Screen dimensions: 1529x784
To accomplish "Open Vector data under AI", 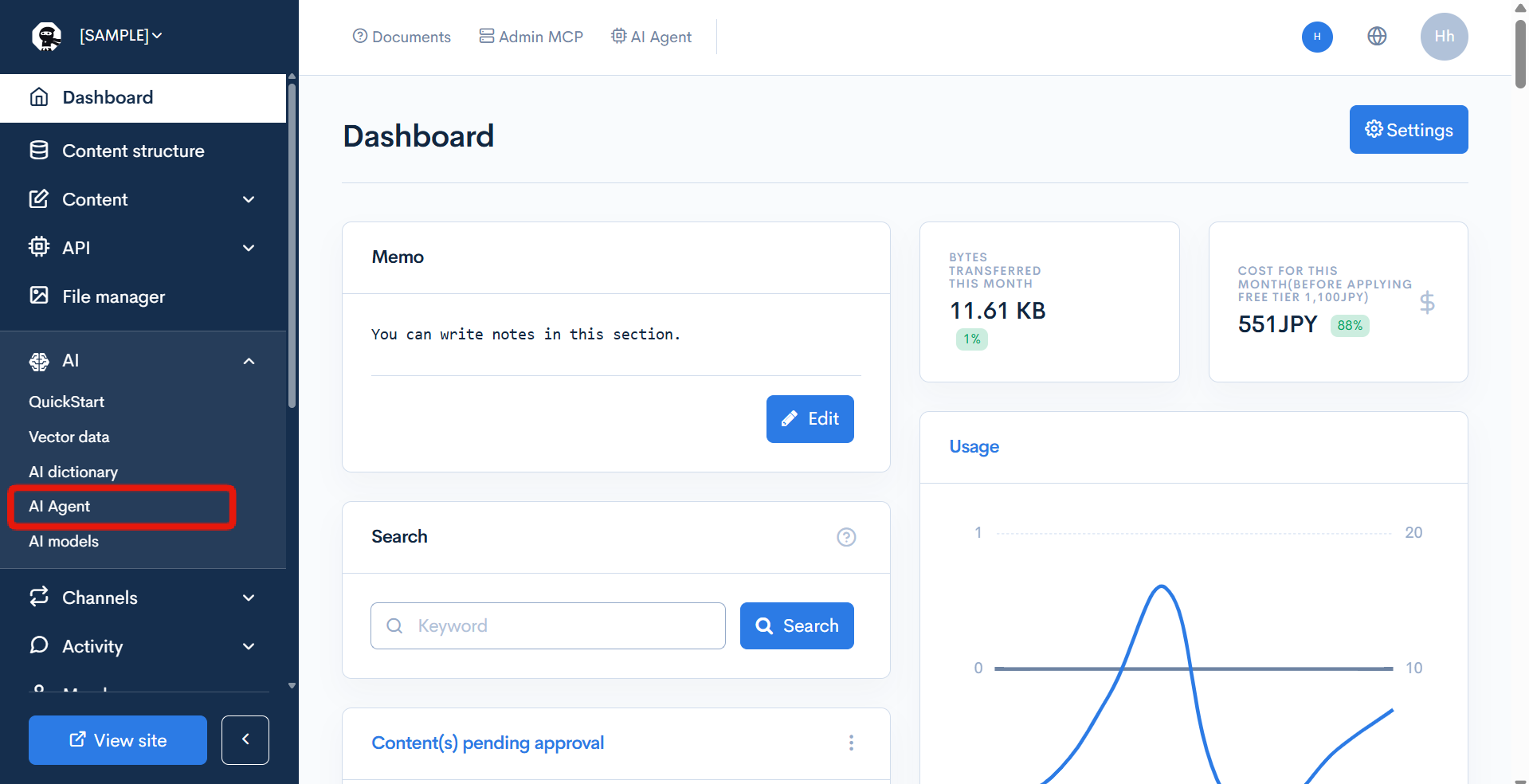I will tap(69, 437).
